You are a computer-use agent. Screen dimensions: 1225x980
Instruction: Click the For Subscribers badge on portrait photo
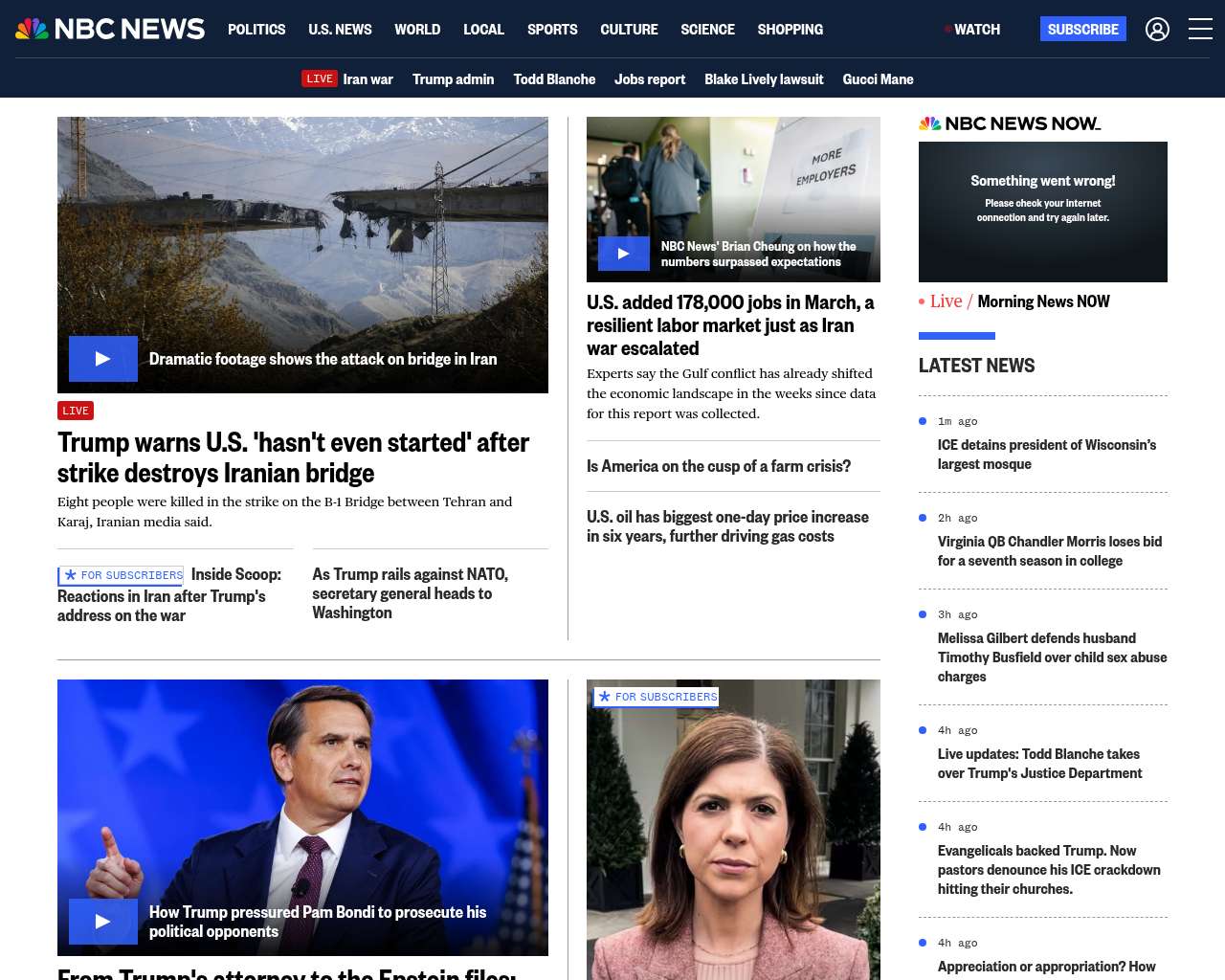(657, 697)
